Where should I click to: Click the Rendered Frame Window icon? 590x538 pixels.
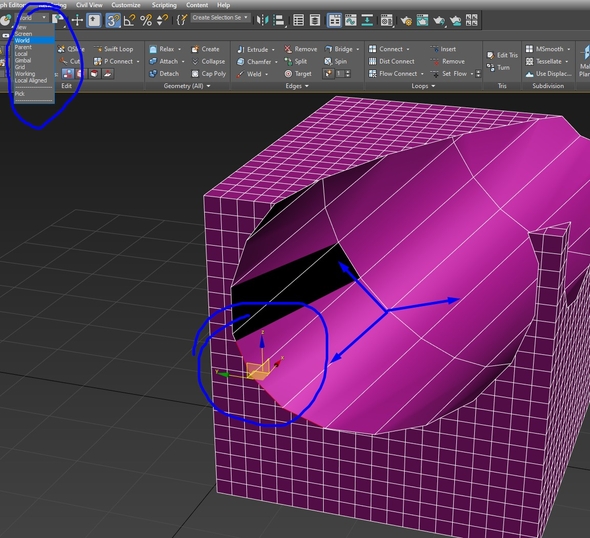[422, 20]
